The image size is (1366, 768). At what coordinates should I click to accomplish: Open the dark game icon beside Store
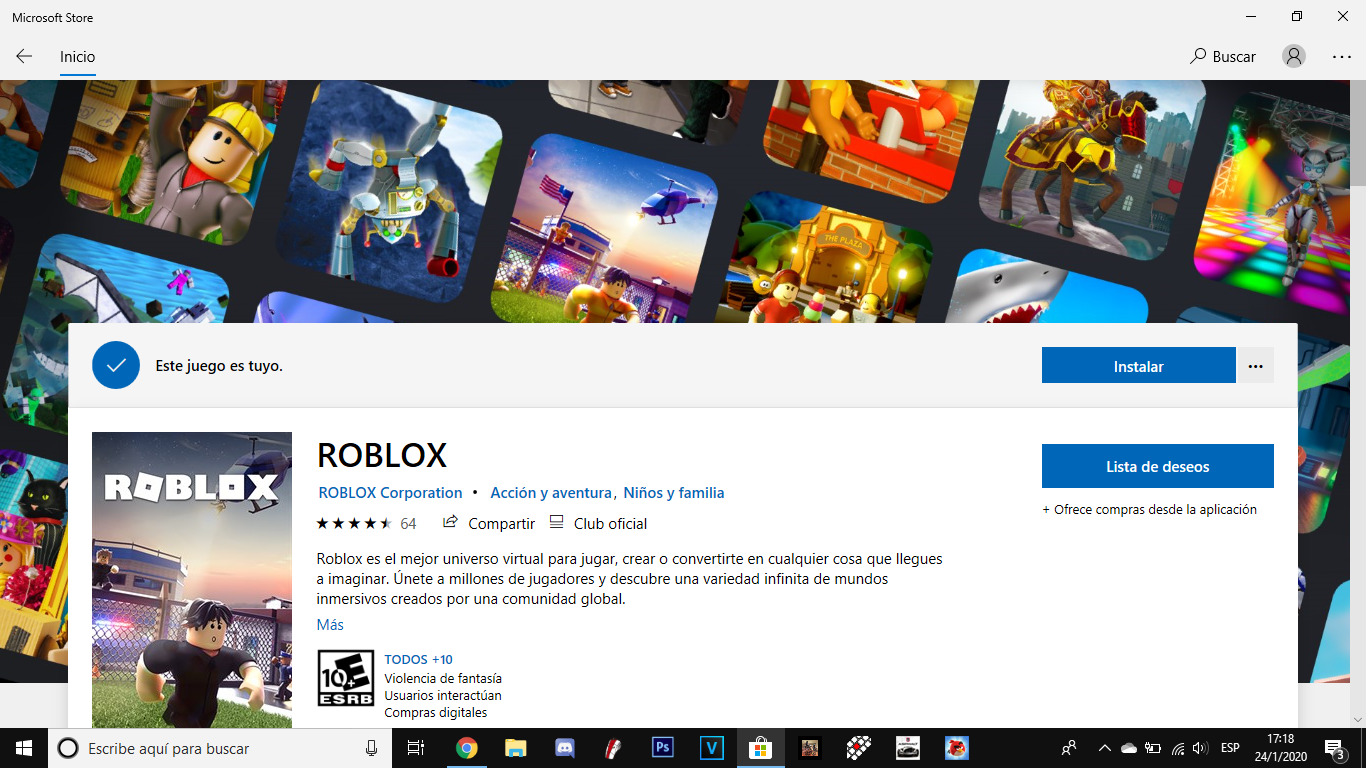point(809,748)
